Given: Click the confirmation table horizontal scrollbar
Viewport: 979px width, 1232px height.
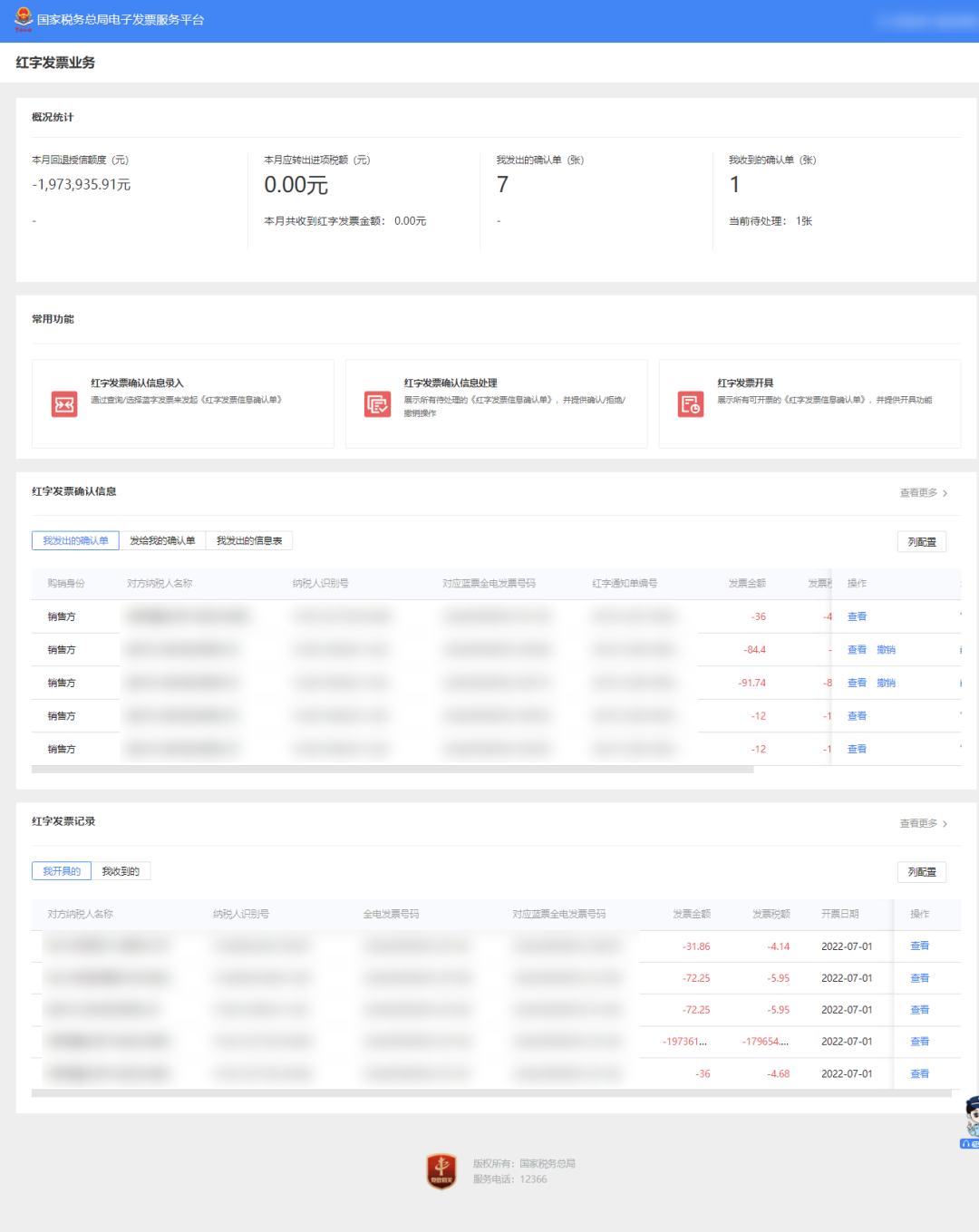Looking at the screenshot, I should pyautogui.click(x=393, y=770).
